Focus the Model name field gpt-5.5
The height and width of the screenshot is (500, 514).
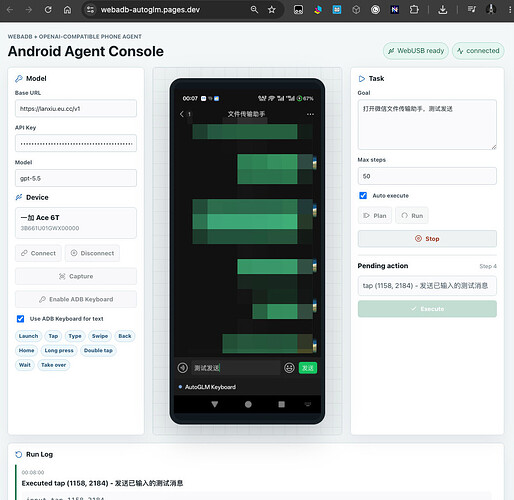(76, 178)
